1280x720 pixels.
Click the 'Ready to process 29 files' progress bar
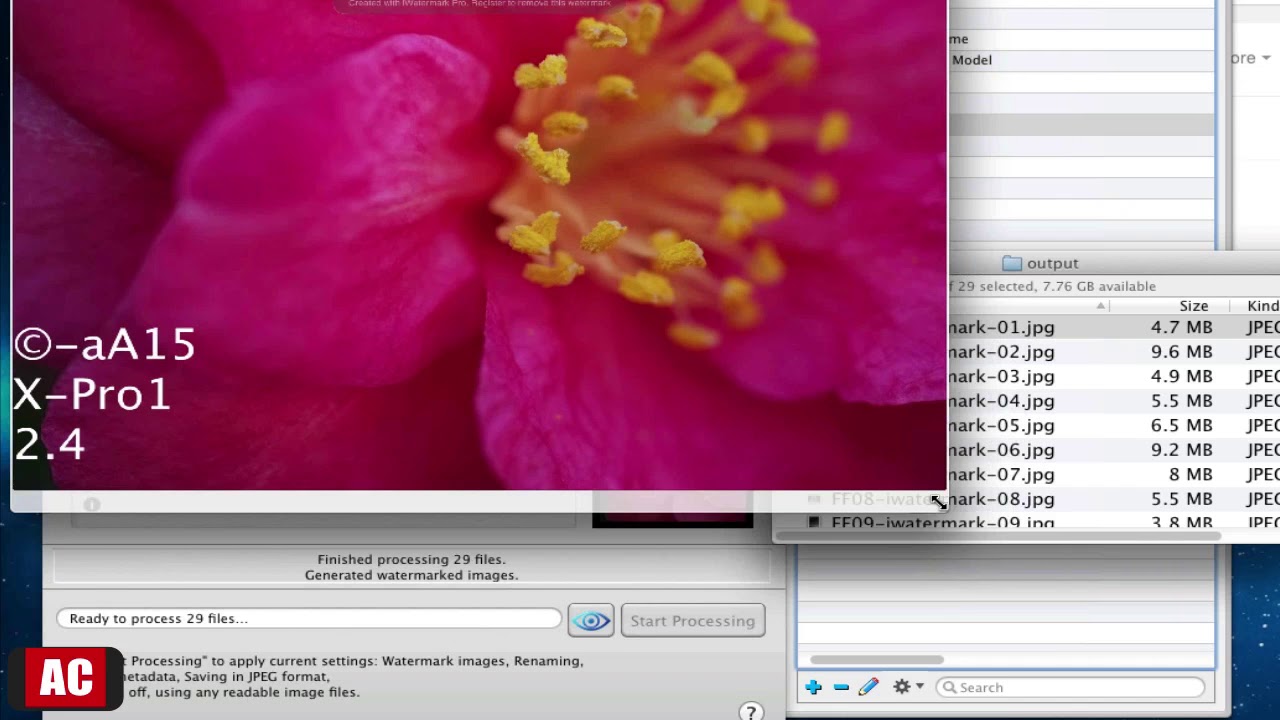click(309, 619)
